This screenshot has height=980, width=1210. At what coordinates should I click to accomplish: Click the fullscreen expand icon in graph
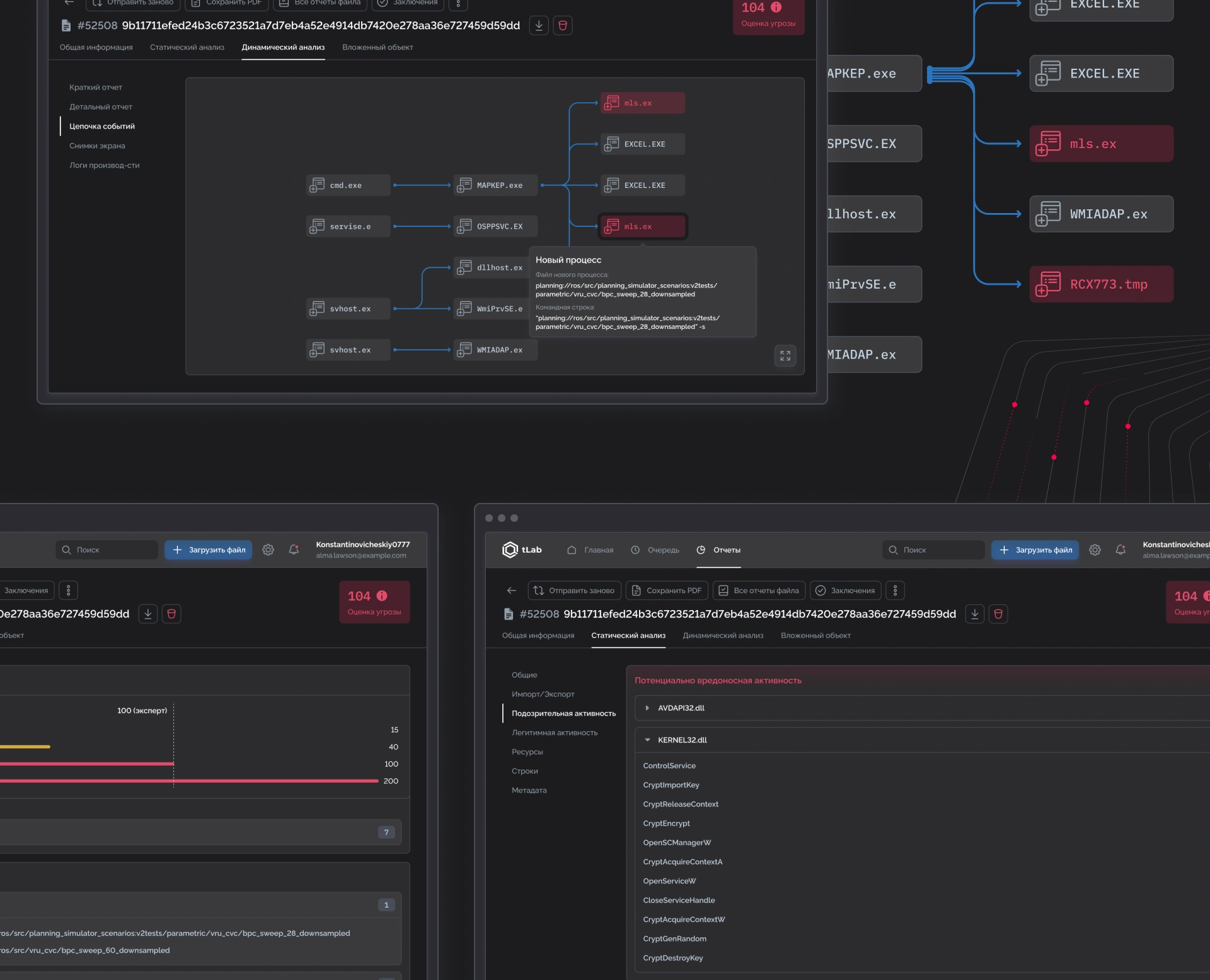pos(785,356)
